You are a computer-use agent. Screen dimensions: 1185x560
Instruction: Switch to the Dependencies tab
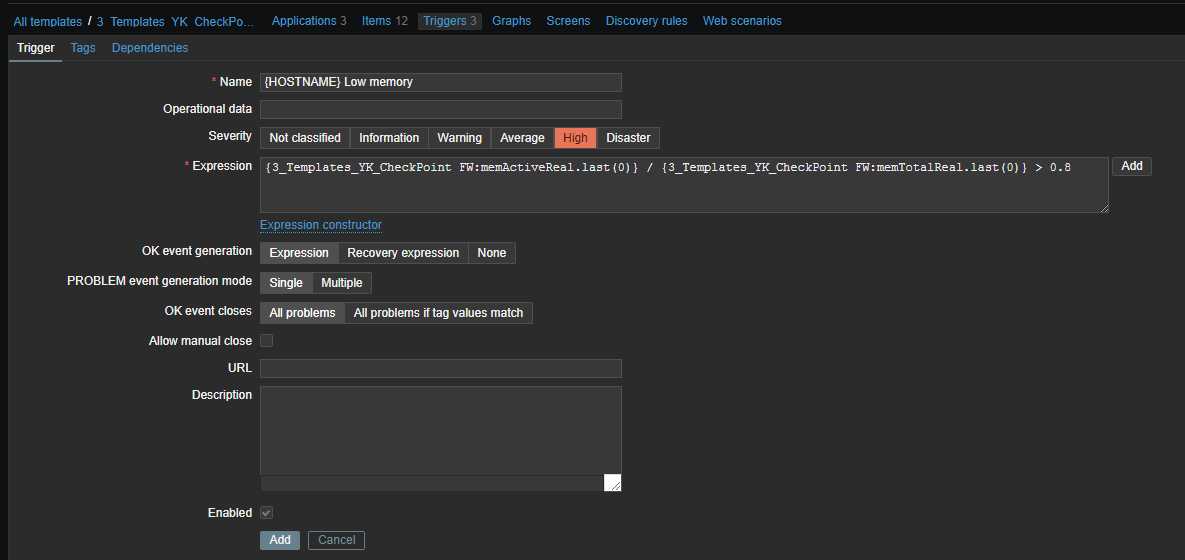tap(150, 48)
